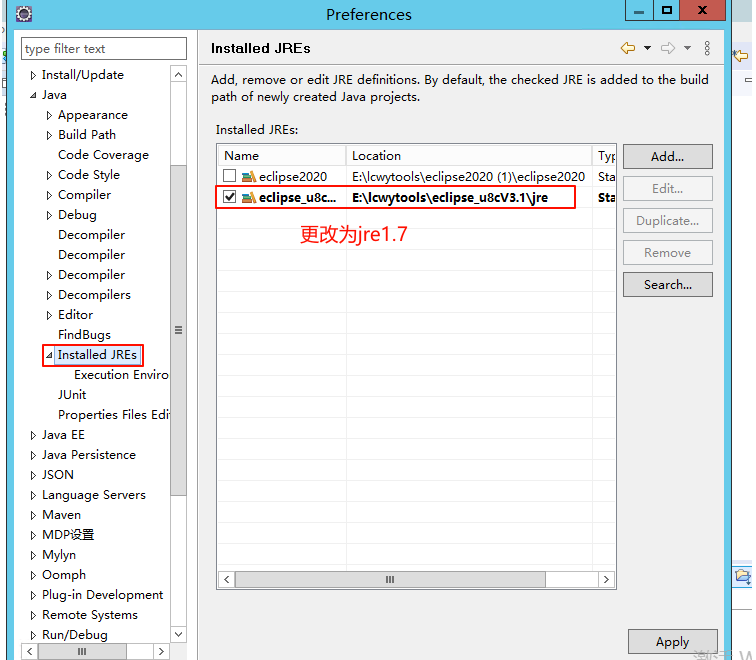The image size is (756, 660).
Task: Click the Type column header
Action: point(604,156)
